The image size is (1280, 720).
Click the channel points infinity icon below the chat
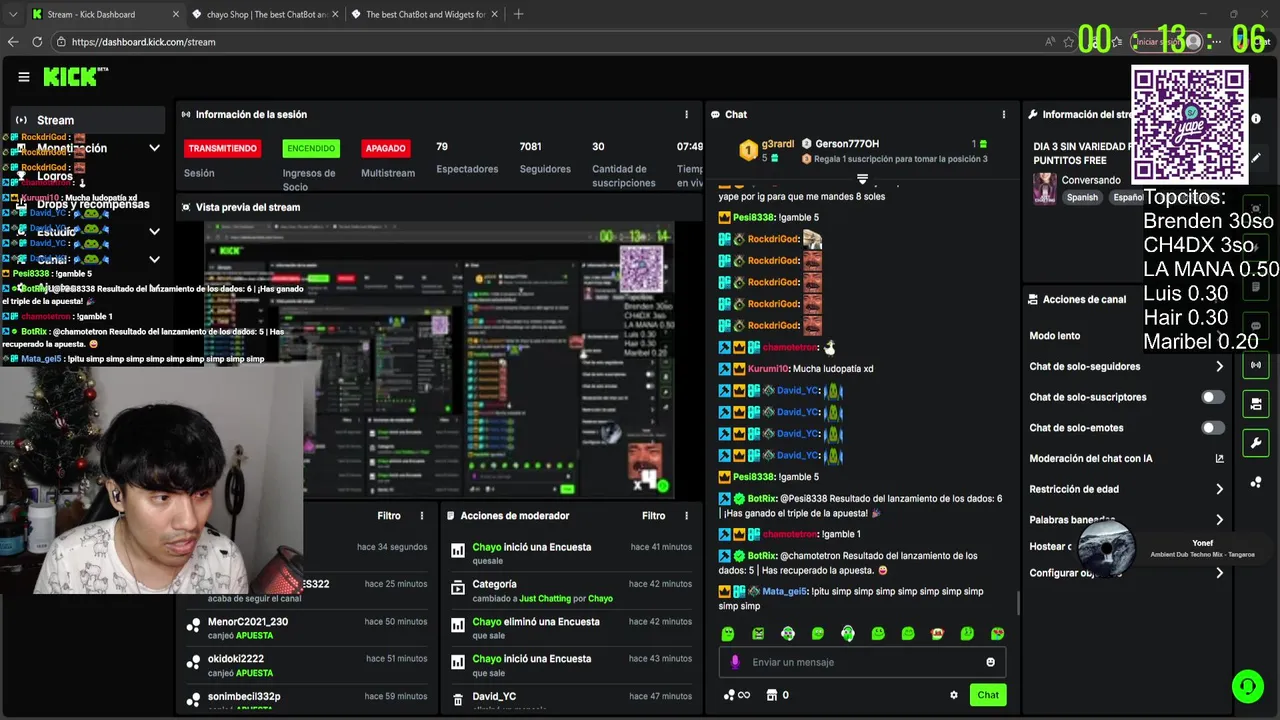[x=737, y=695]
